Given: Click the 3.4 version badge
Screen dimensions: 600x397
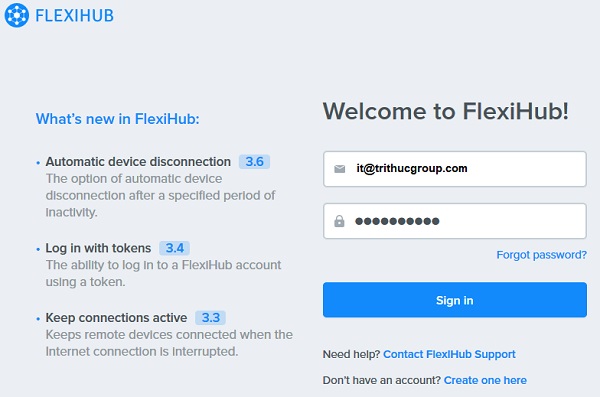Looking at the screenshot, I should point(174,248).
